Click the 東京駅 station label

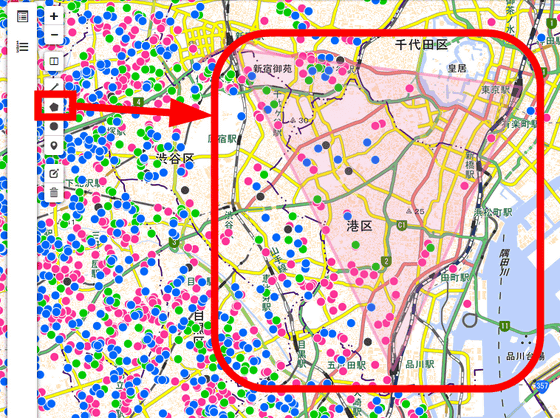[495, 90]
